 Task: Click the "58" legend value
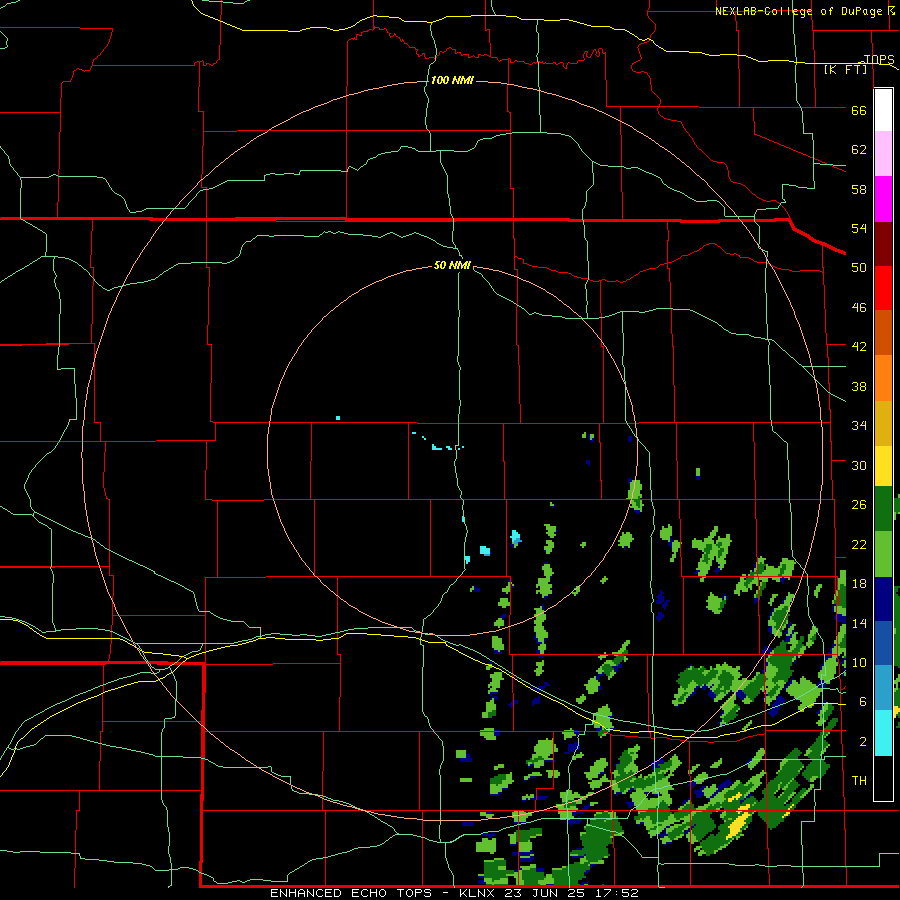859,189
